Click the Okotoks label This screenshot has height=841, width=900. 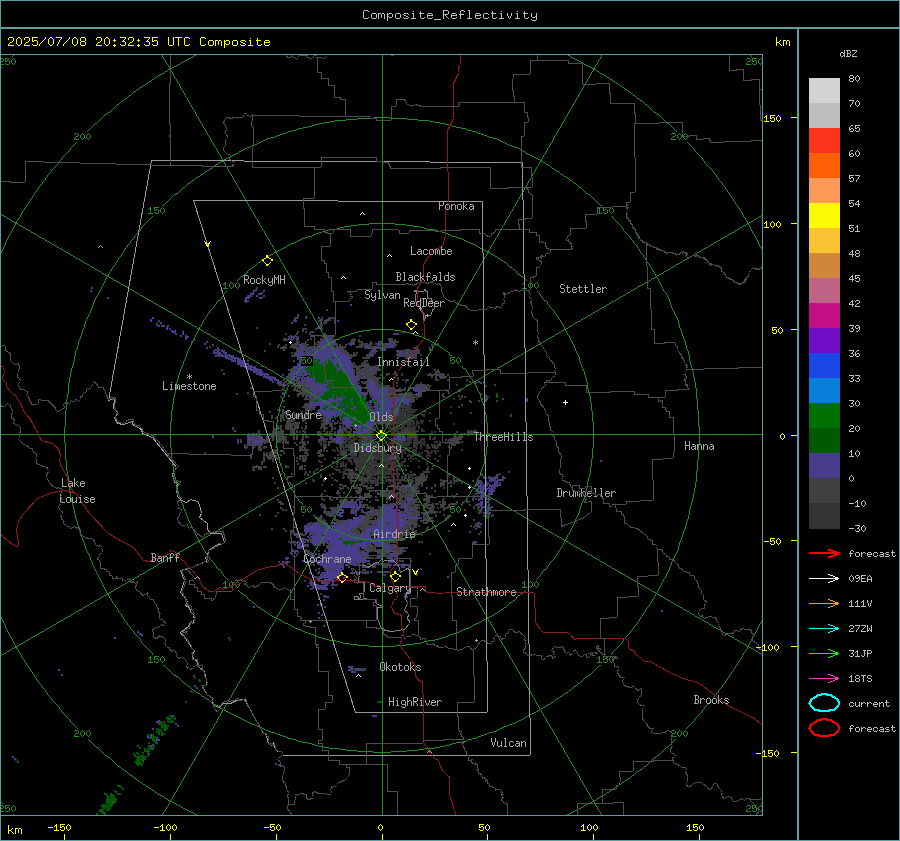(400, 667)
